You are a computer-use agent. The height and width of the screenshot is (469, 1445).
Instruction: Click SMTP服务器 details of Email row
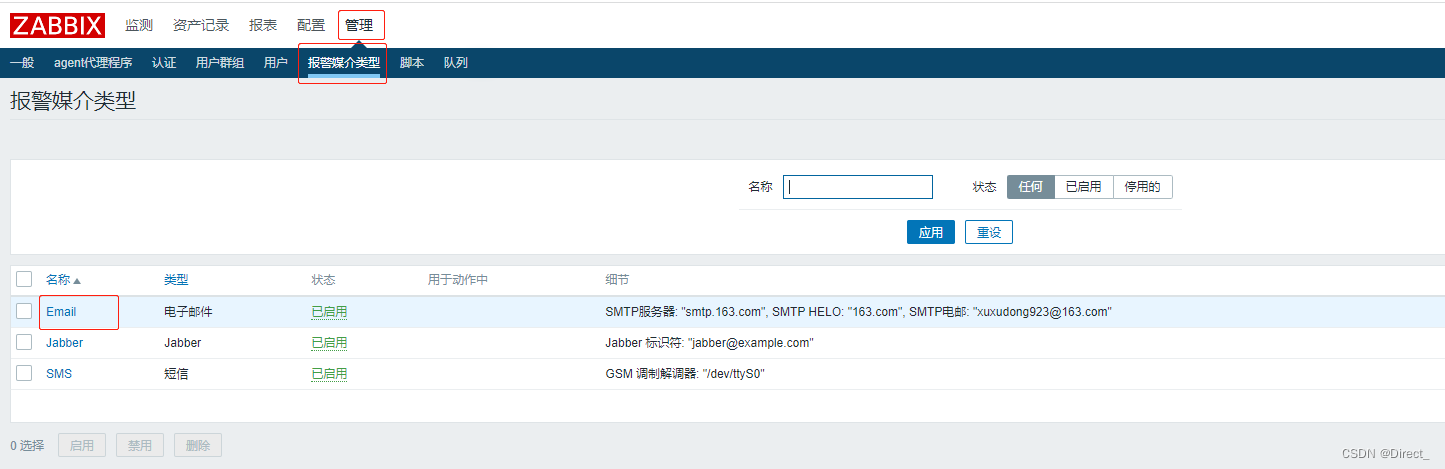coord(858,312)
